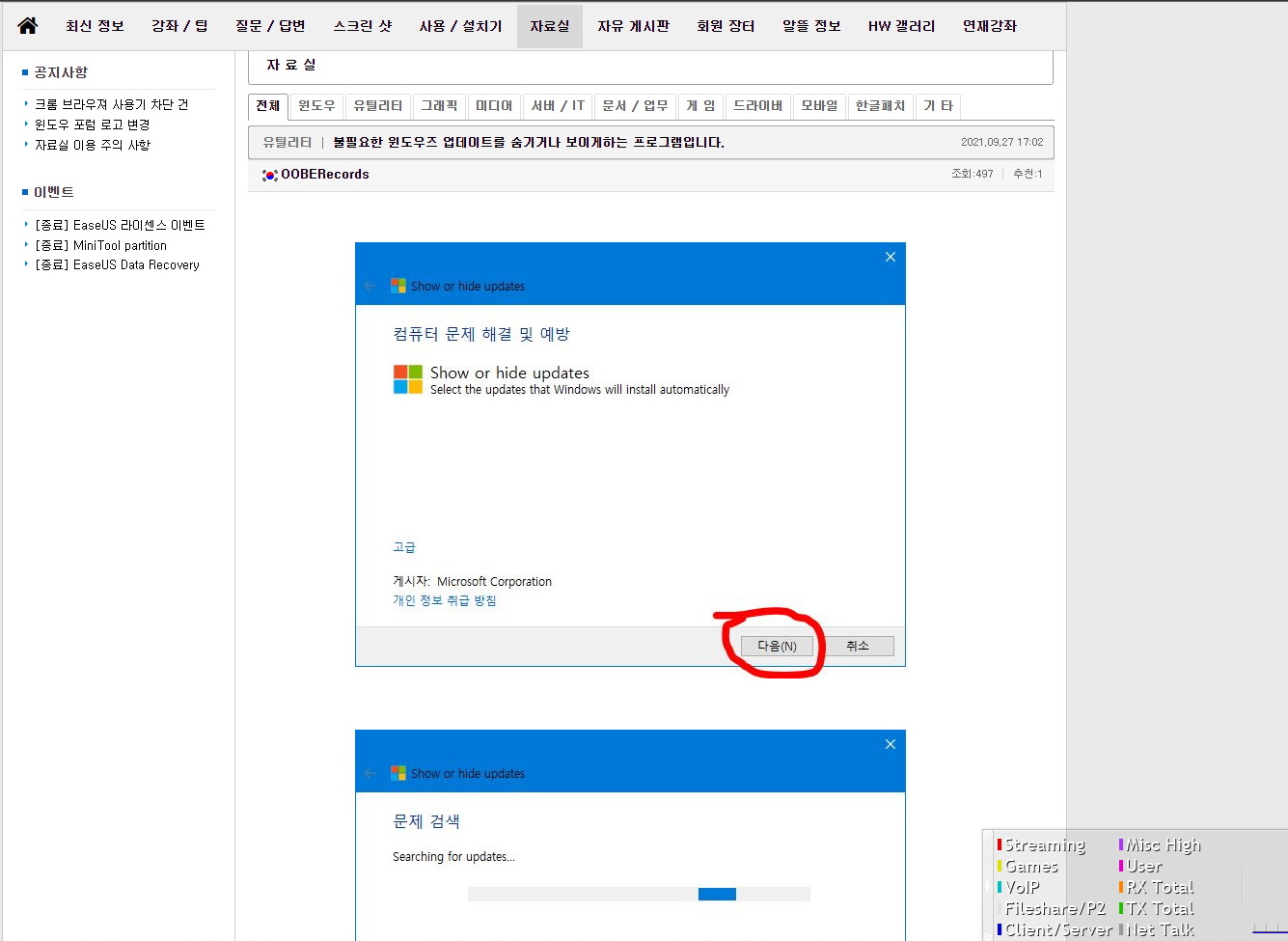The image size is (1288, 941).
Task: Click the 다음(N) button in first dialog
Action: (x=777, y=646)
